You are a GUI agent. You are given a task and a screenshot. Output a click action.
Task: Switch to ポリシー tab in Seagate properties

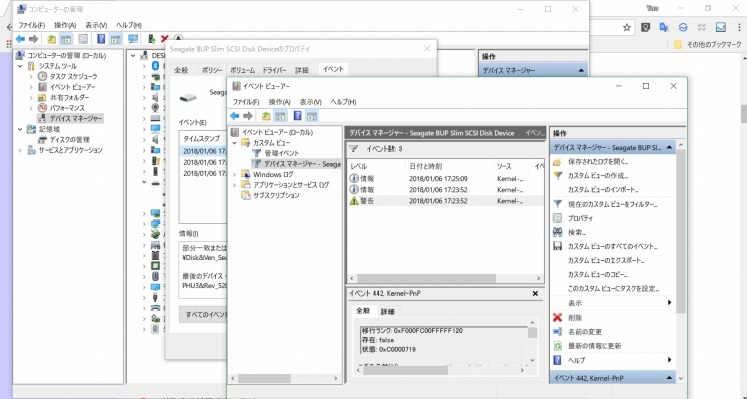click(x=212, y=70)
